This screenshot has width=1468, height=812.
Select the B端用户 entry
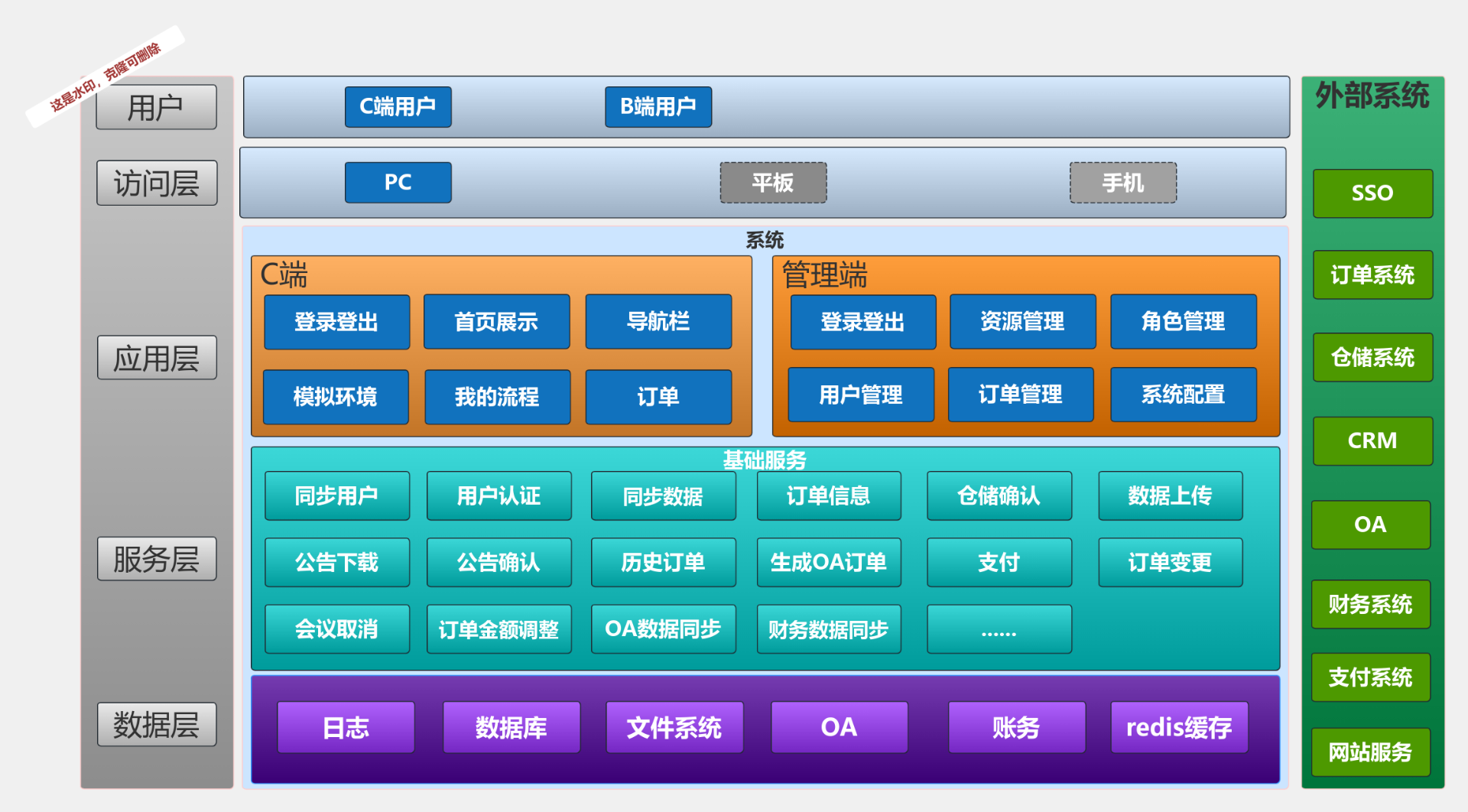pos(658,107)
